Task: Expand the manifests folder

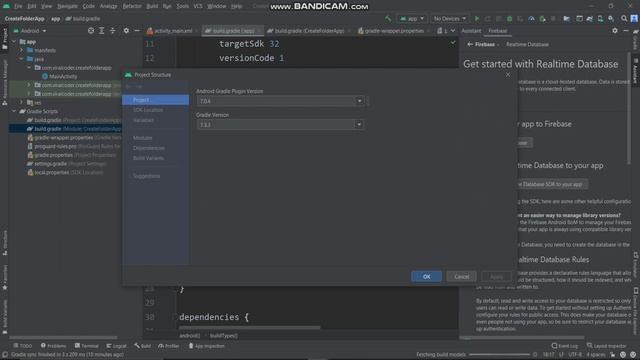Action: pyautogui.click(x=22, y=50)
